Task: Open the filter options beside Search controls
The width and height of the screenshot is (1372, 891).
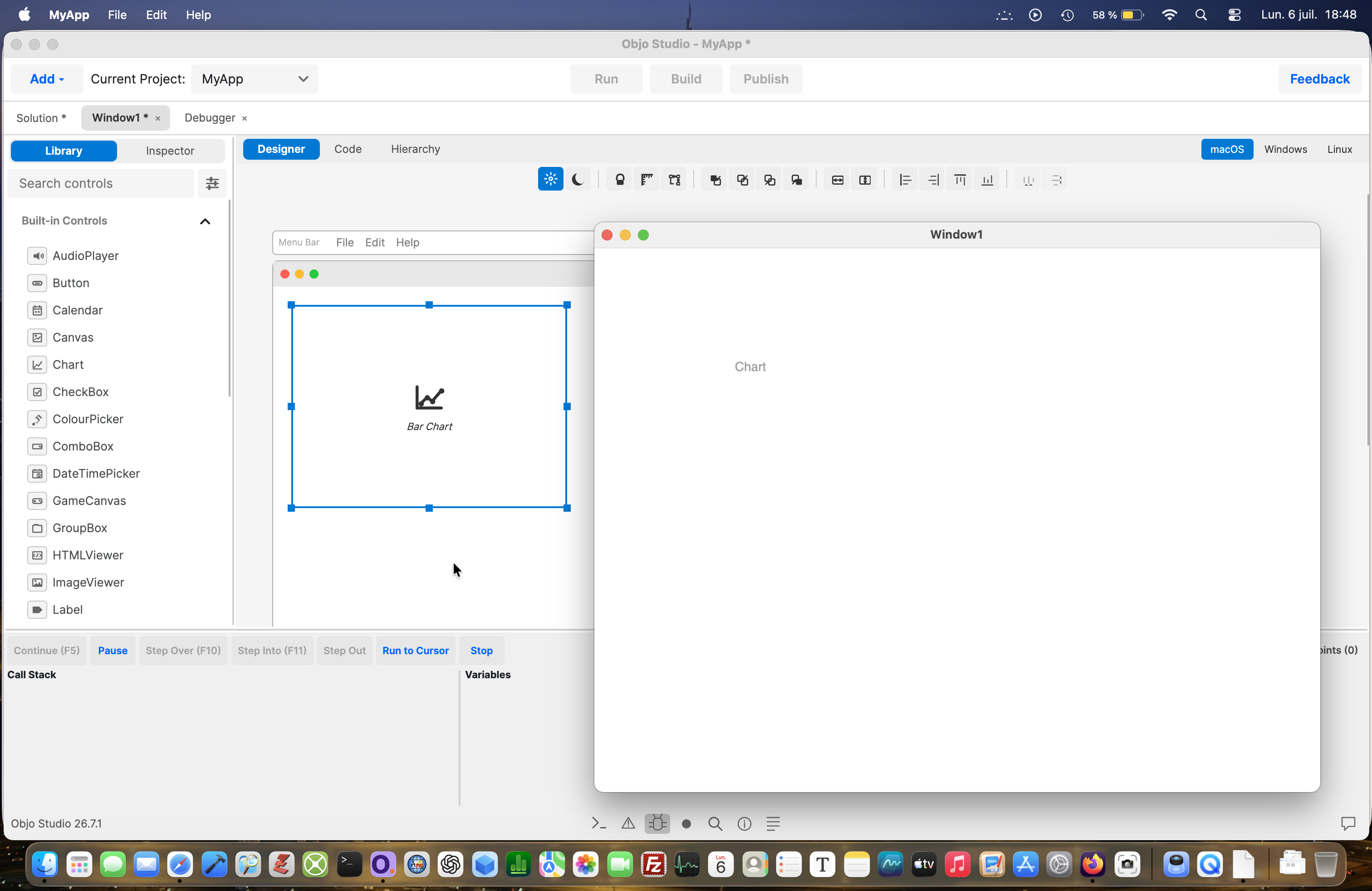Action: click(212, 183)
